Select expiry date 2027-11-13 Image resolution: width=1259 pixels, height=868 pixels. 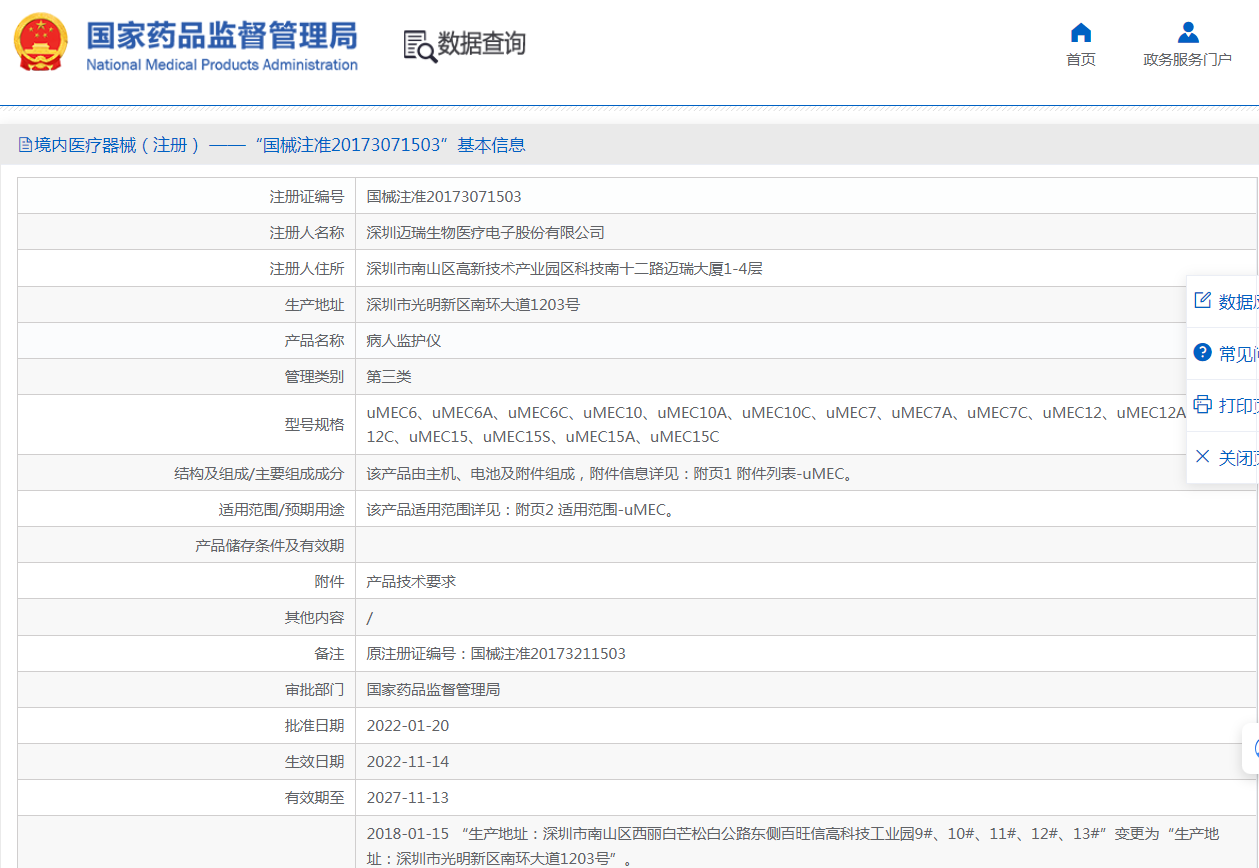click(408, 798)
